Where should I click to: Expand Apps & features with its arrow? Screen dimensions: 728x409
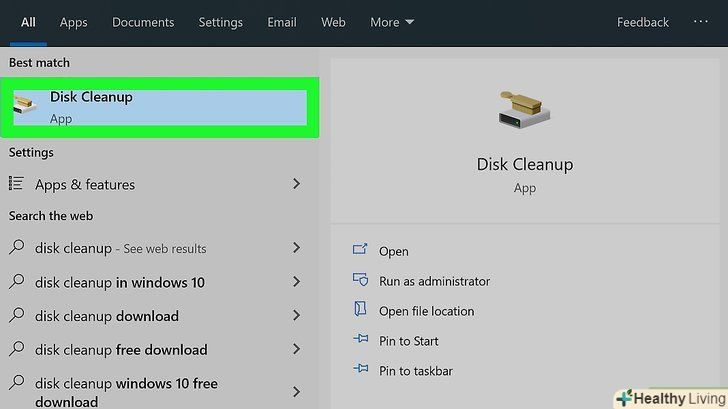tap(296, 184)
